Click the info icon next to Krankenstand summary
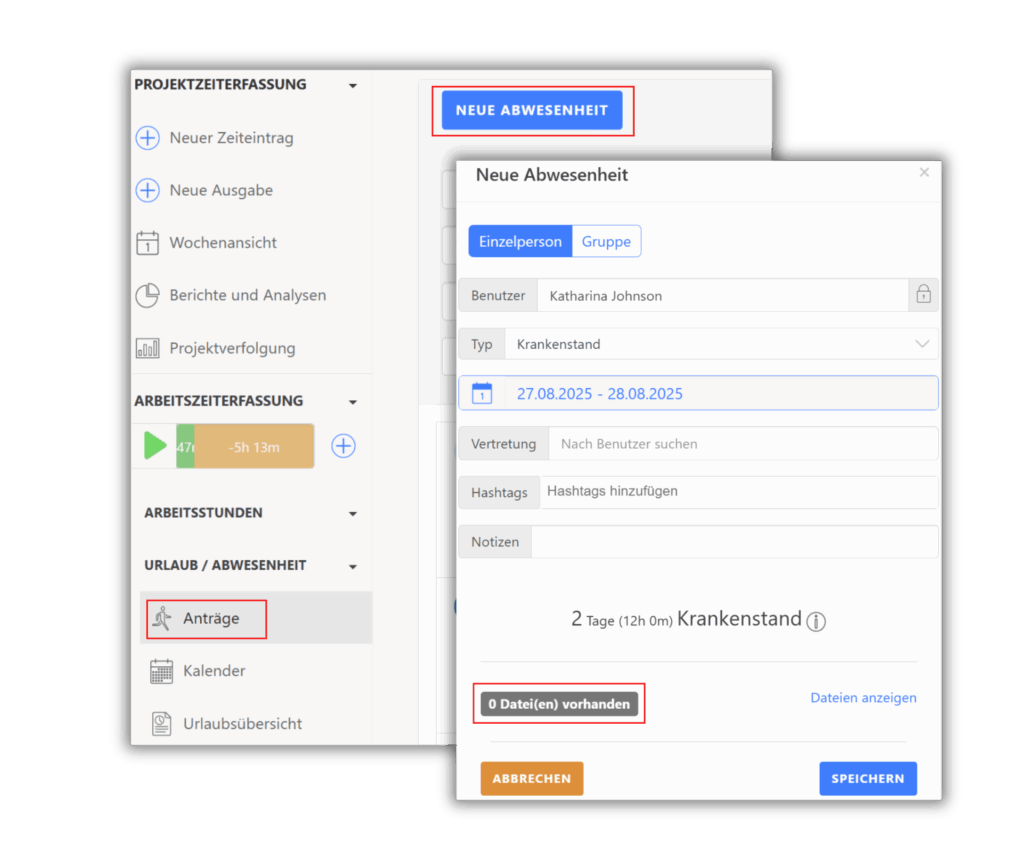1030x858 pixels. click(x=816, y=621)
